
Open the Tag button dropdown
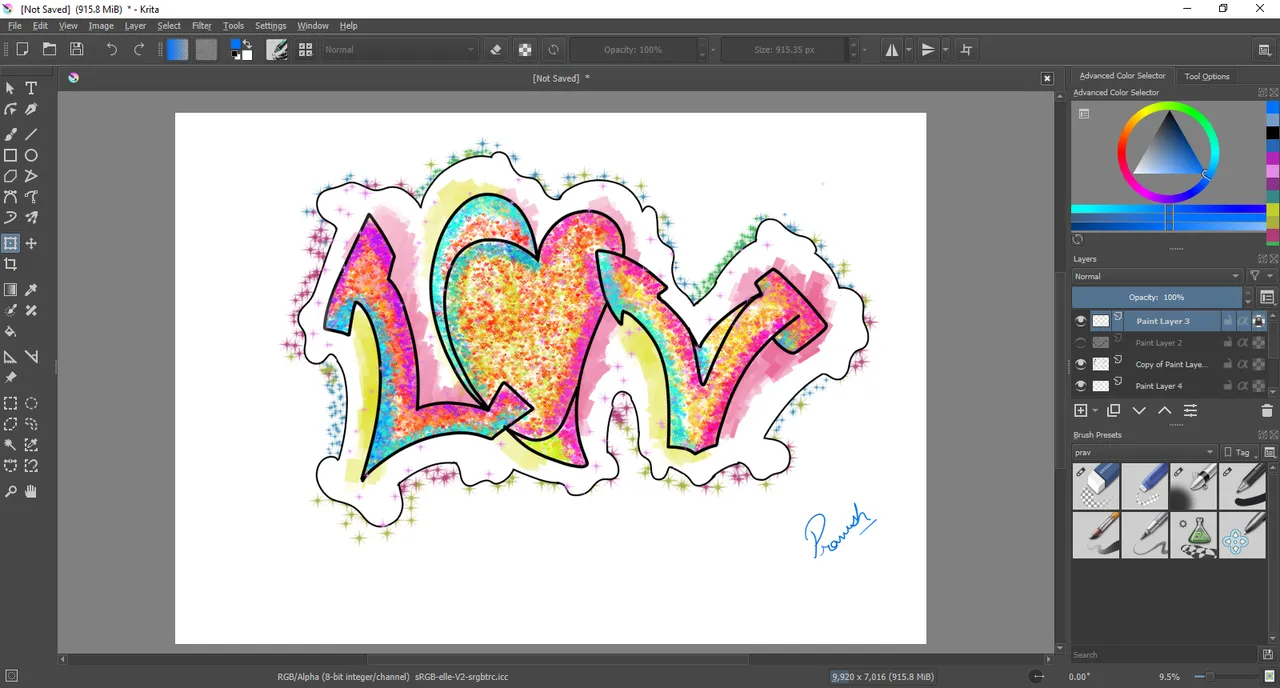(1238, 452)
